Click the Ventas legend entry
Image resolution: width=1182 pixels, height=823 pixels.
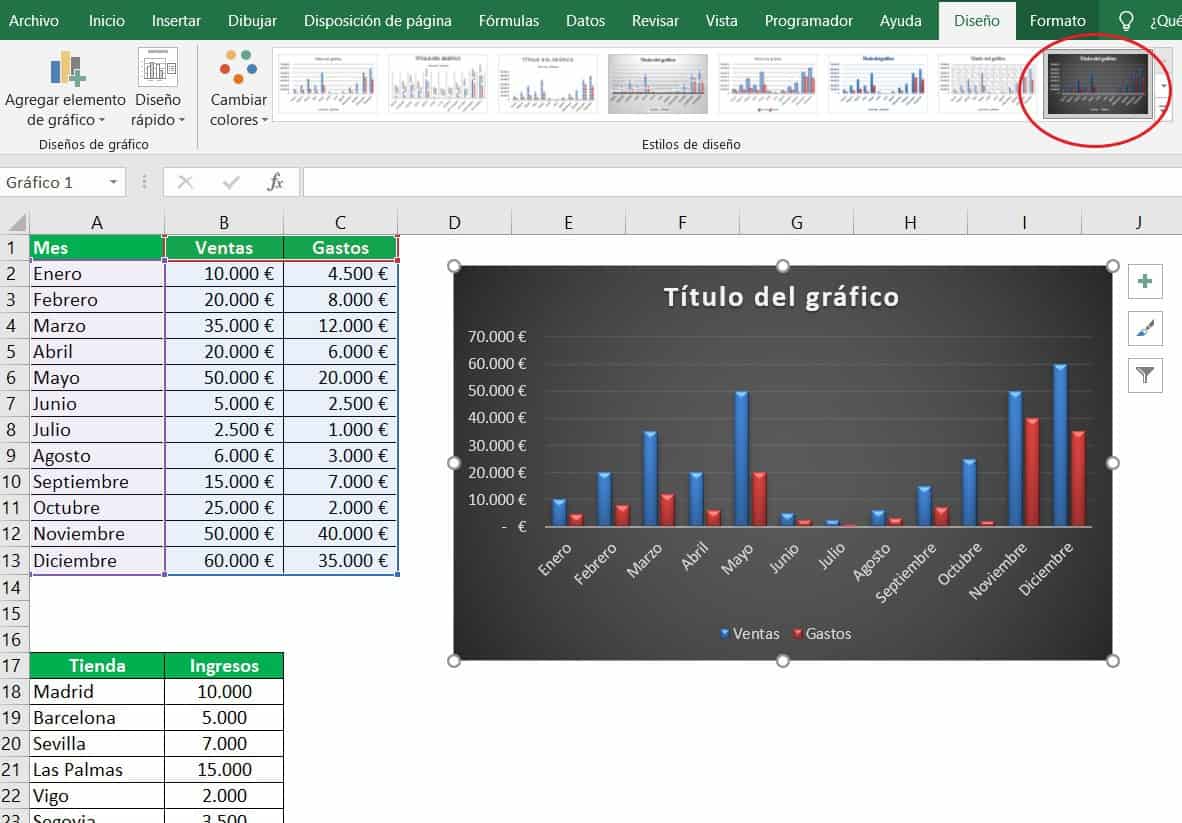(749, 634)
